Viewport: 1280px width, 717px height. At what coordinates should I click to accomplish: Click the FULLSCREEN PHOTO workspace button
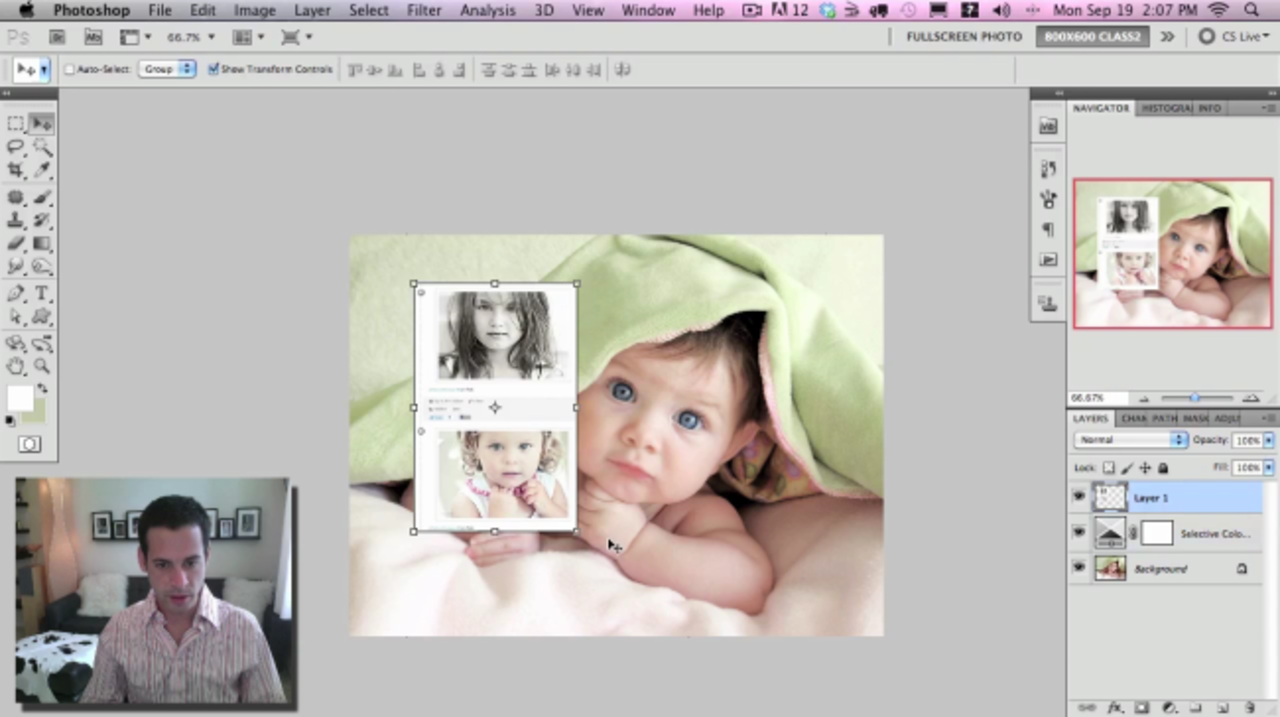963,37
